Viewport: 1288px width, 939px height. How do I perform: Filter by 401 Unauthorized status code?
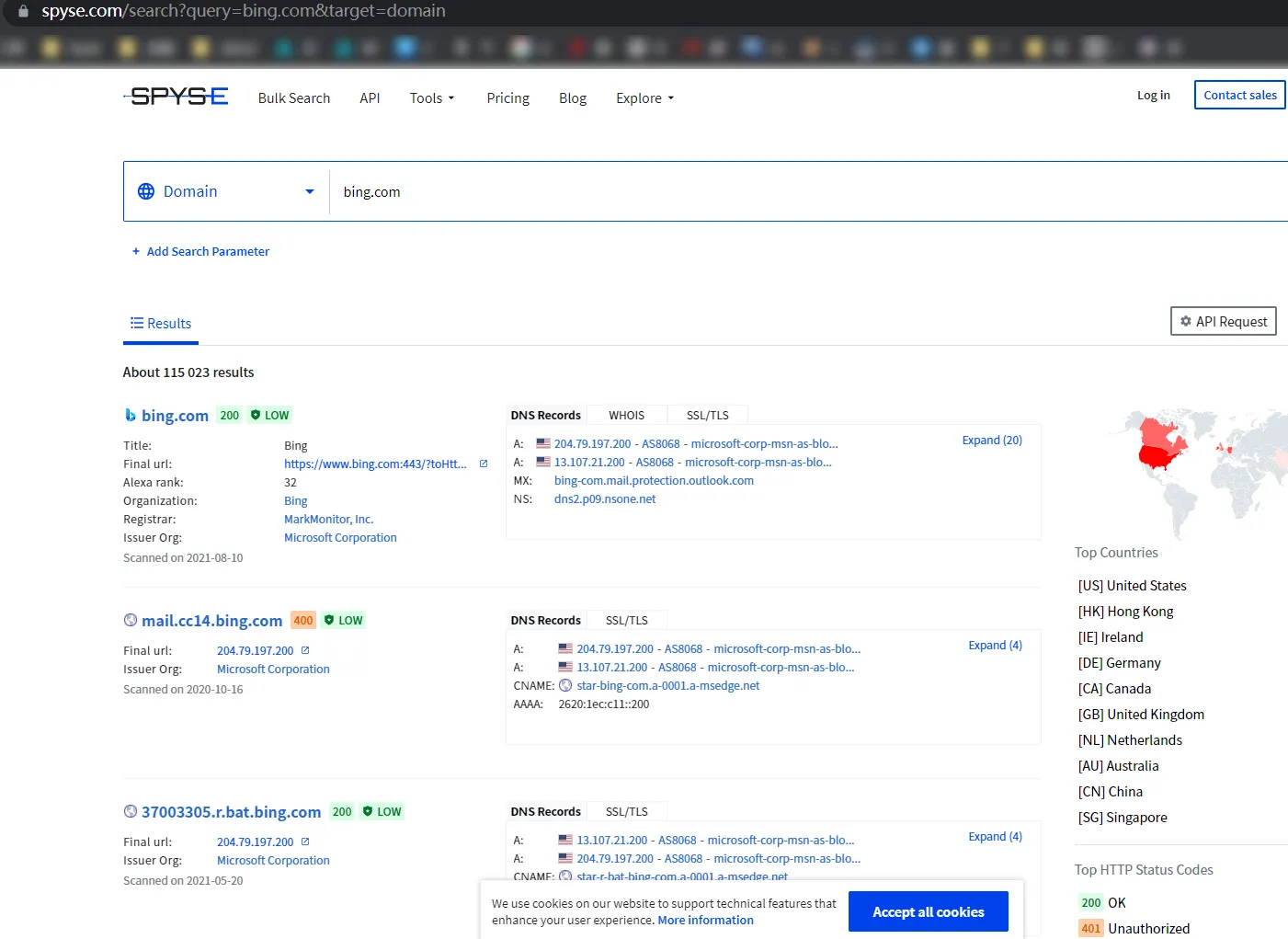(x=1134, y=928)
